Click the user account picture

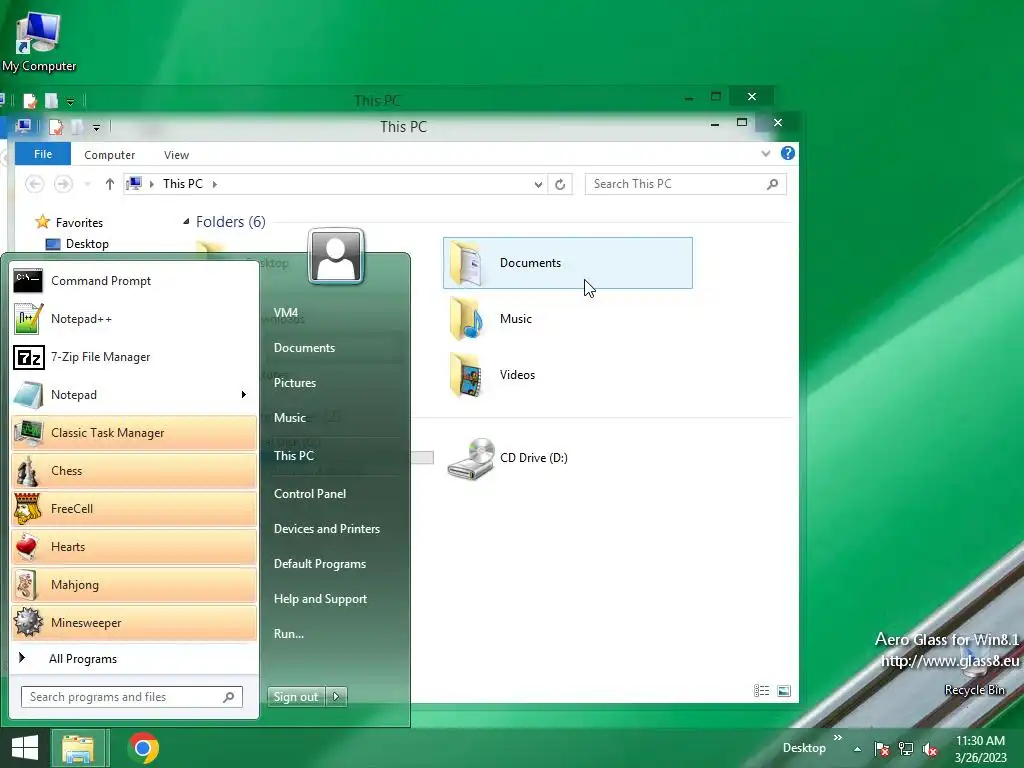click(336, 257)
